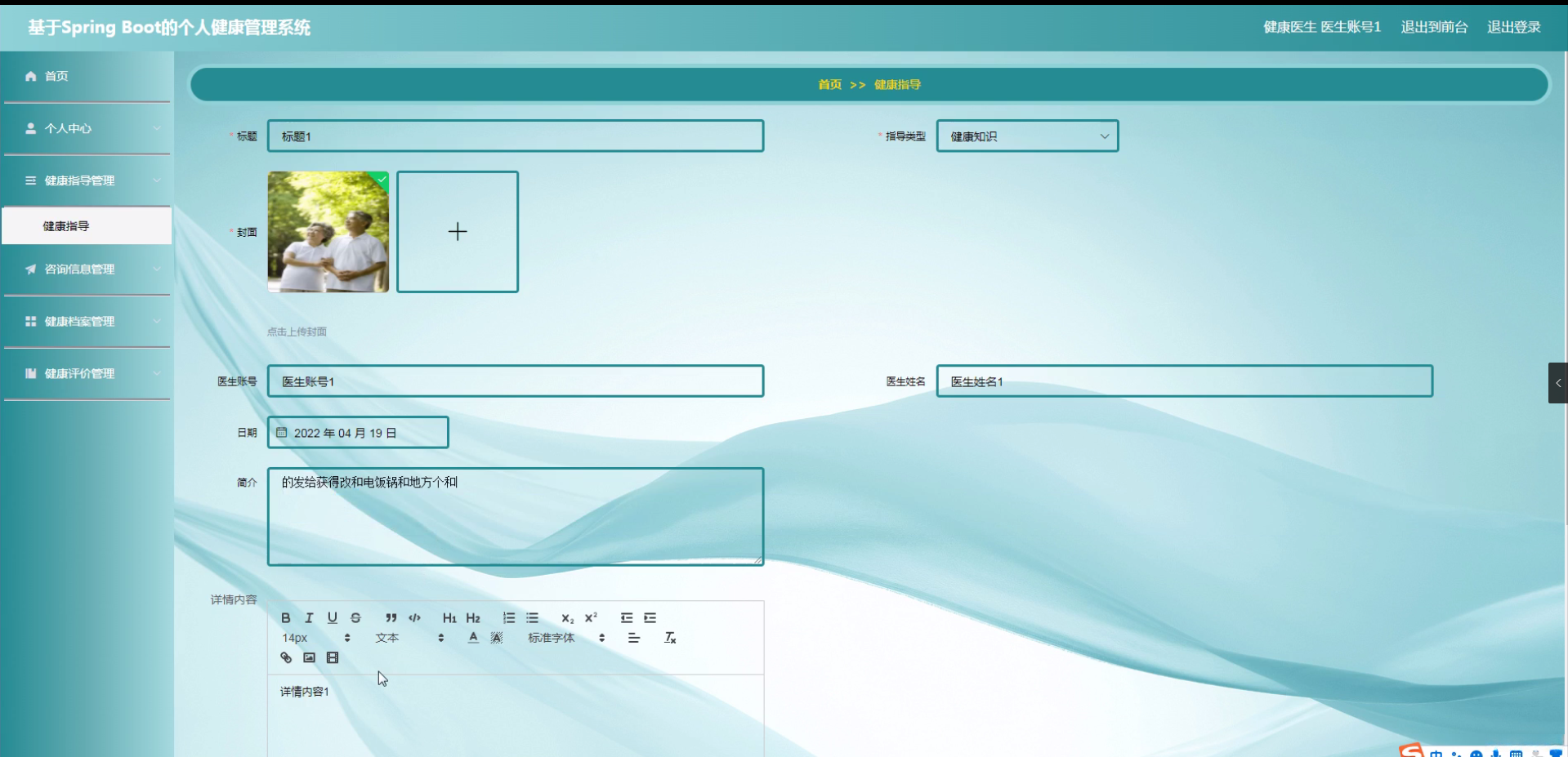The image size is (1568, 757).
Task: Increase indent in the editor
Action: 650,618
